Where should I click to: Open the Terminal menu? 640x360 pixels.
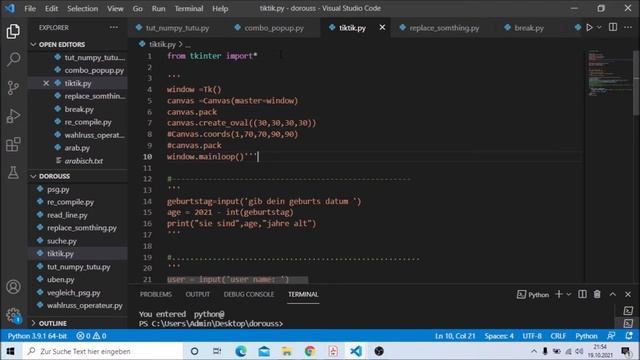(189, 9)
